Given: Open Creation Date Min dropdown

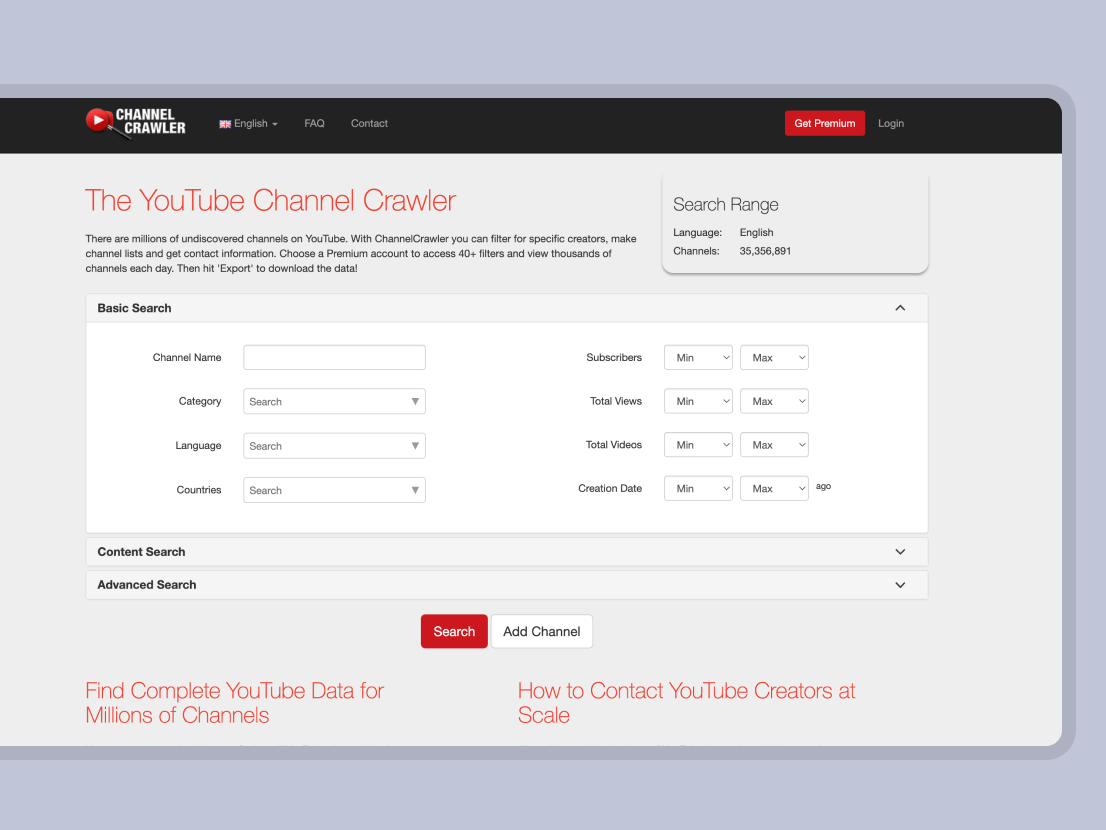Looking at the screenshot, I should [x=698, y=488].
